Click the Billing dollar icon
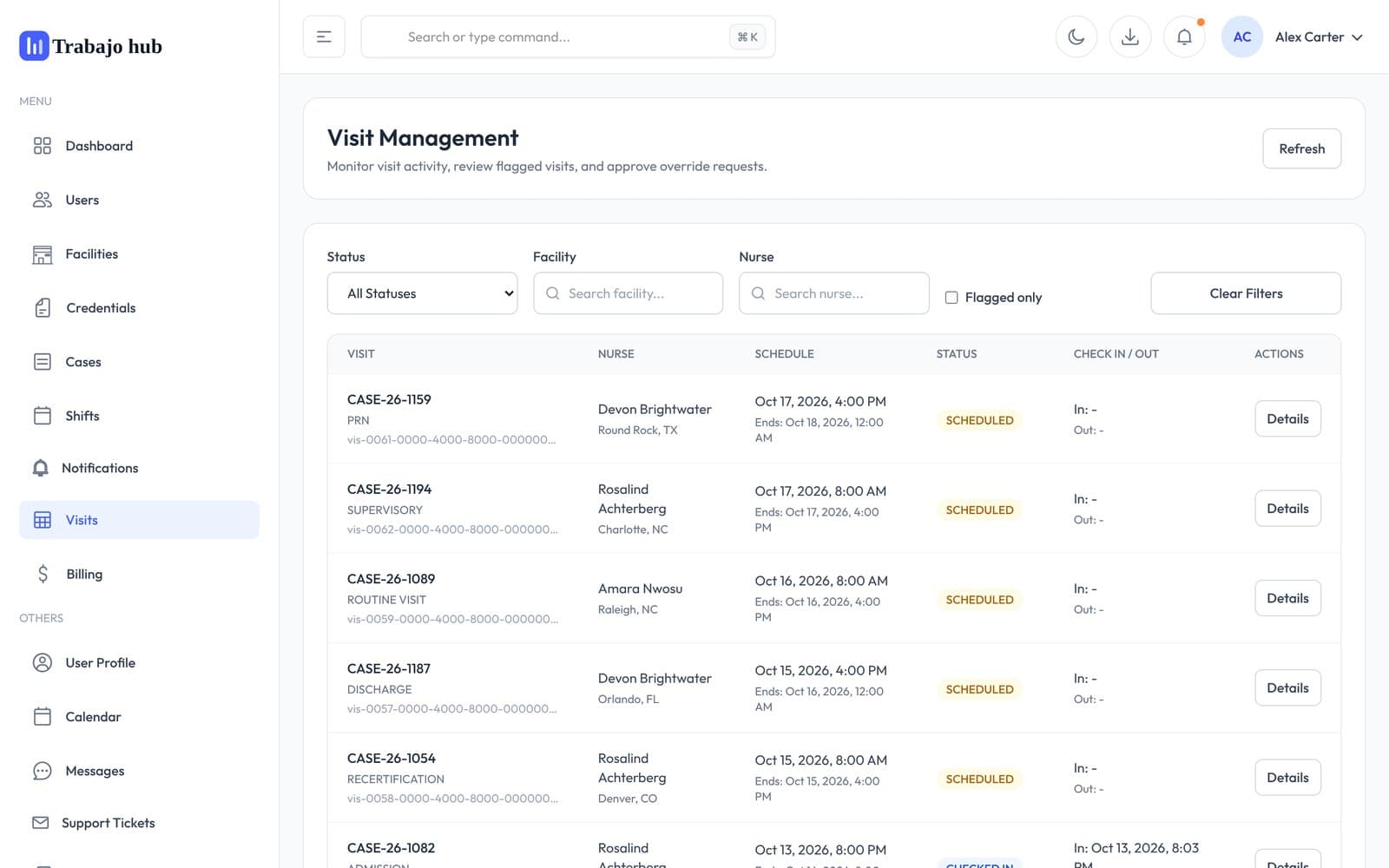Viewport: 1389px width, 868px height. coord(43,574)
